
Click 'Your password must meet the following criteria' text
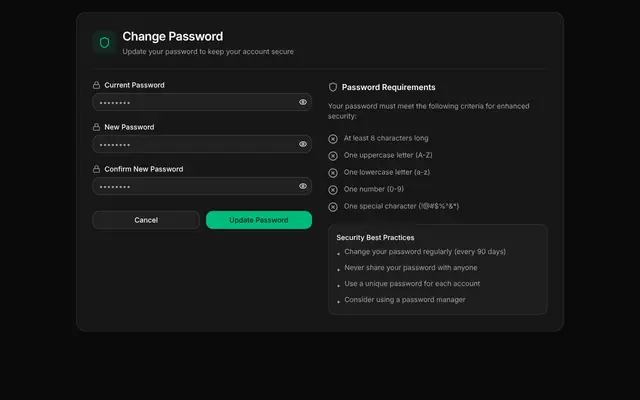[x=429, y=111]
